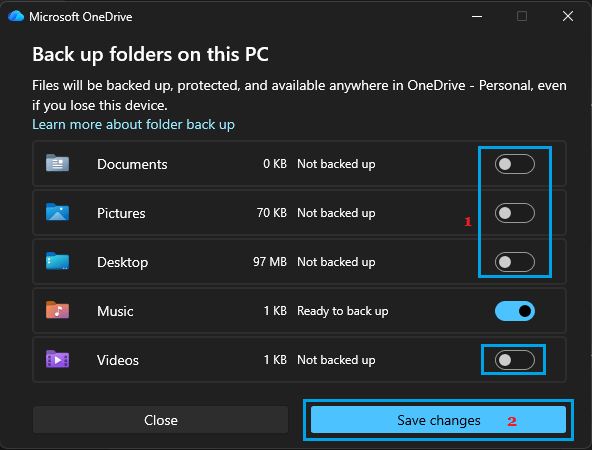Click Videos Not backed up status
Screen dimensions: 592x450
pyautogui.click(x=336, y=360)
